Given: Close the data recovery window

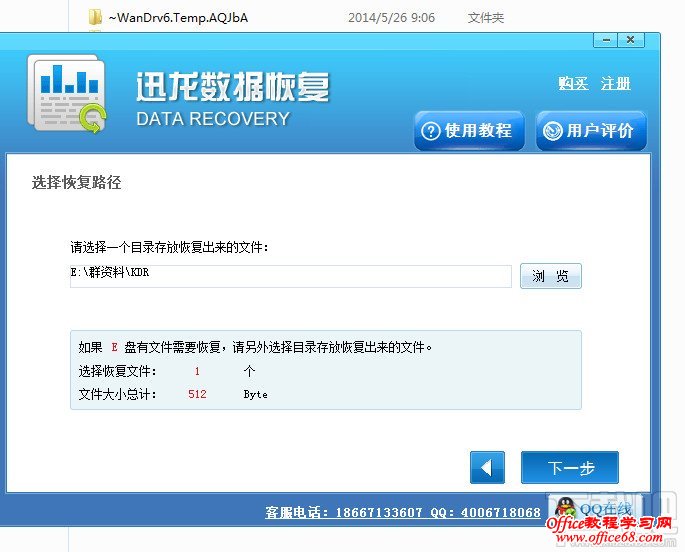Looking at the screenshot, I should (x=630, y=40).
